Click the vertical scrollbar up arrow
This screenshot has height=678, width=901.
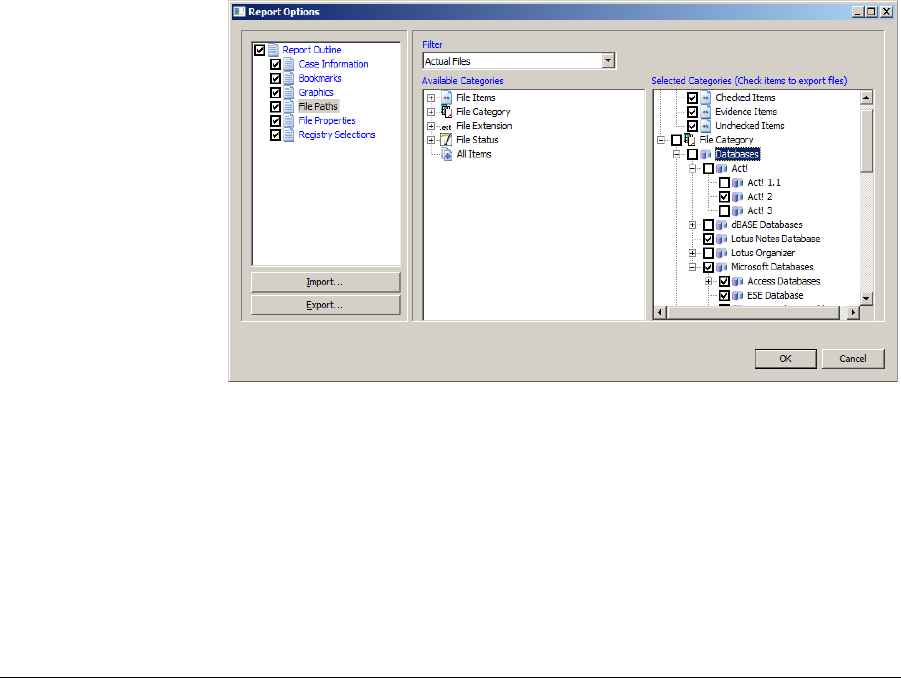[867, 98]
